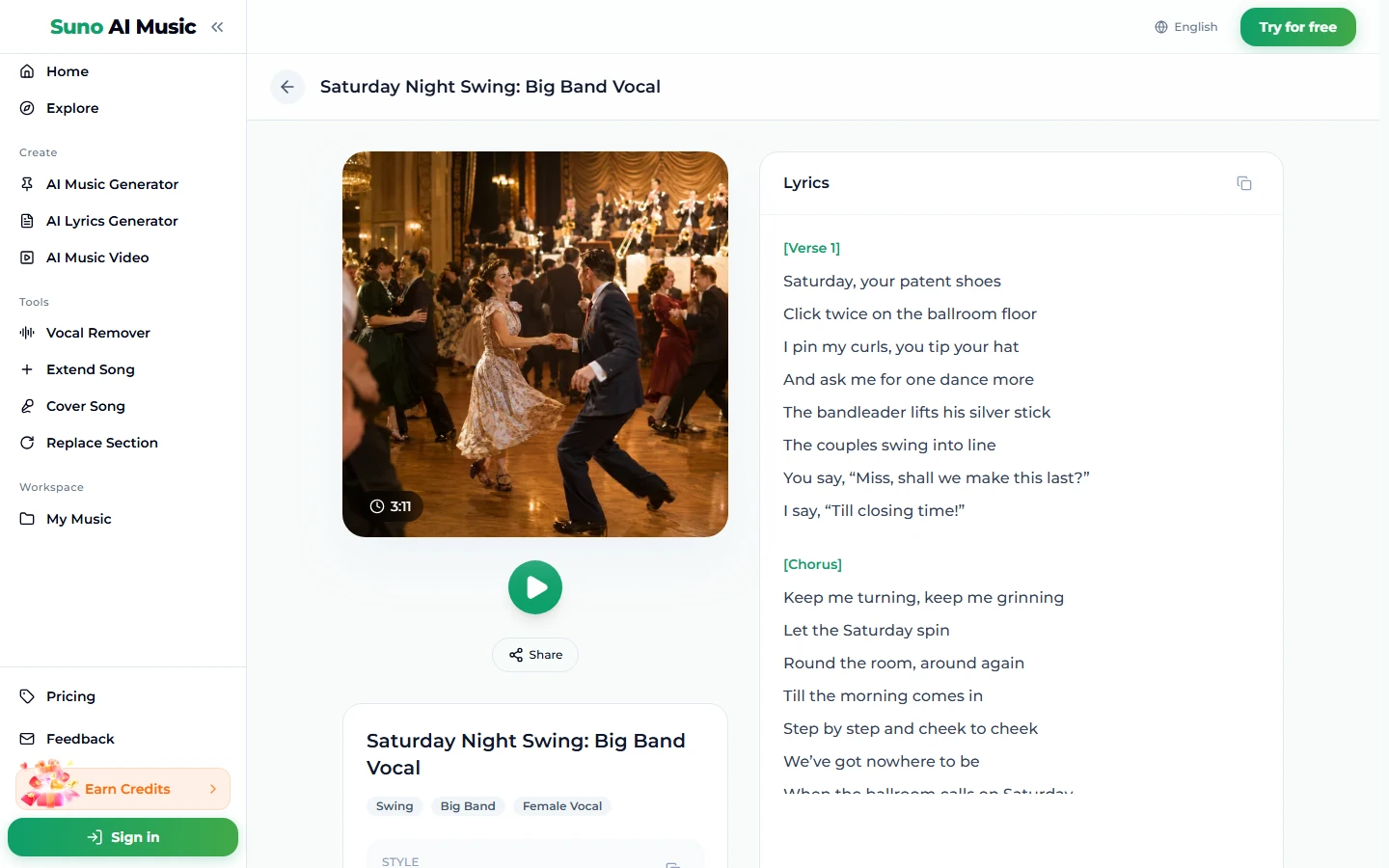
Task: Click the AI Music Video play-square icon
Action: (x=27, y=258)
